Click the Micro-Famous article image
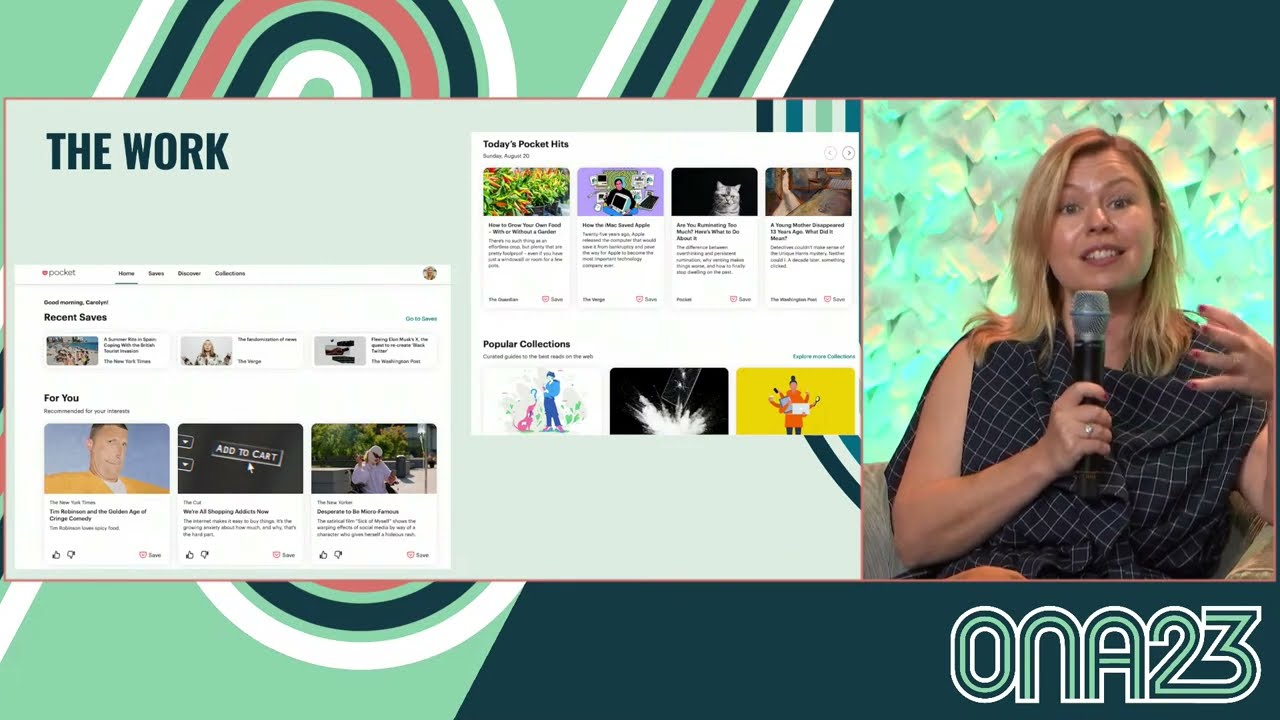 click(x=374, y=458)
